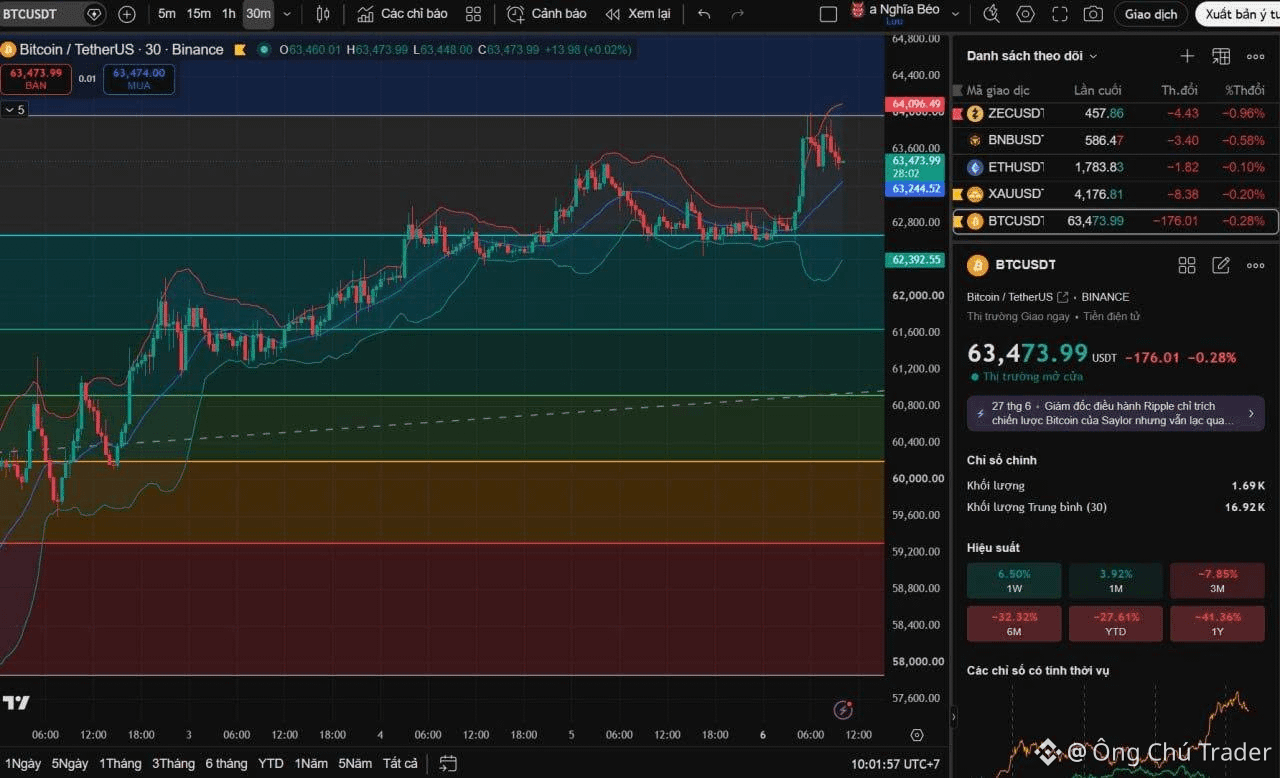The width and height of the screenshot is (1280, 778).
Task: Expand the Danh sách theo dõi watchlist dropdown
Action: coord(1032,56)
